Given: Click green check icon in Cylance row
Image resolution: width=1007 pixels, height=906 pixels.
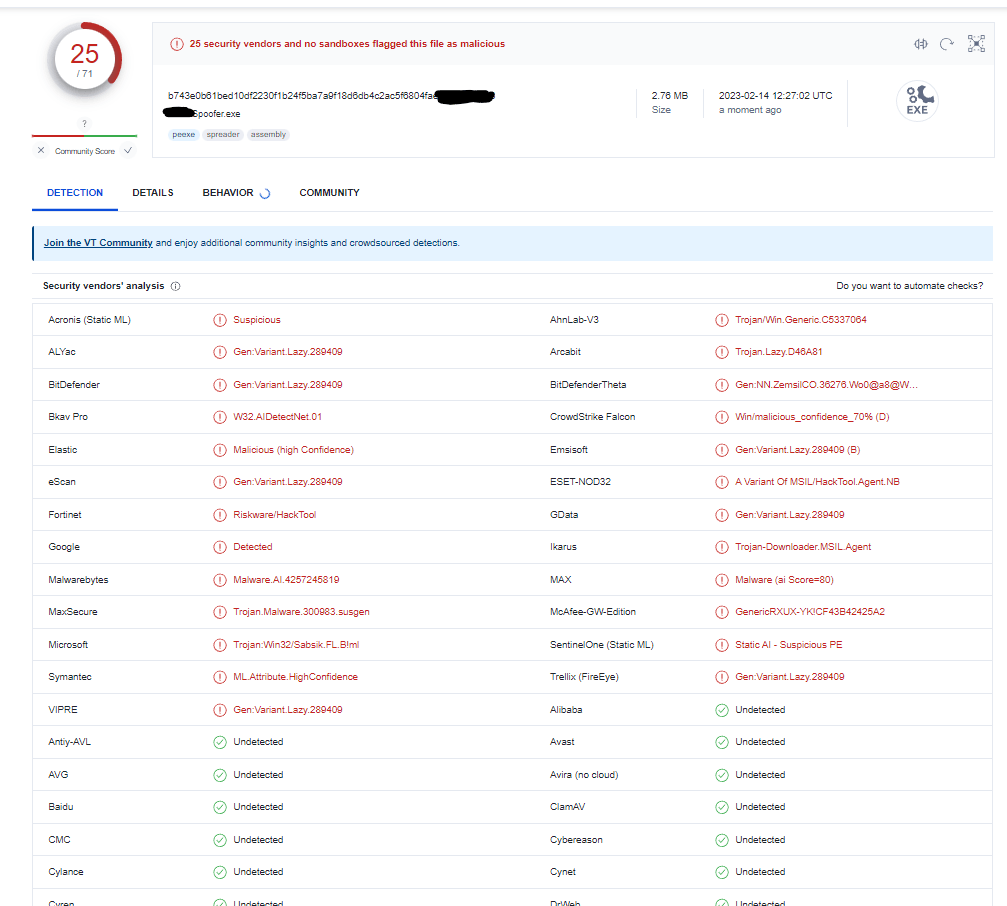Looking at the screenshot, I should [220, 872].
